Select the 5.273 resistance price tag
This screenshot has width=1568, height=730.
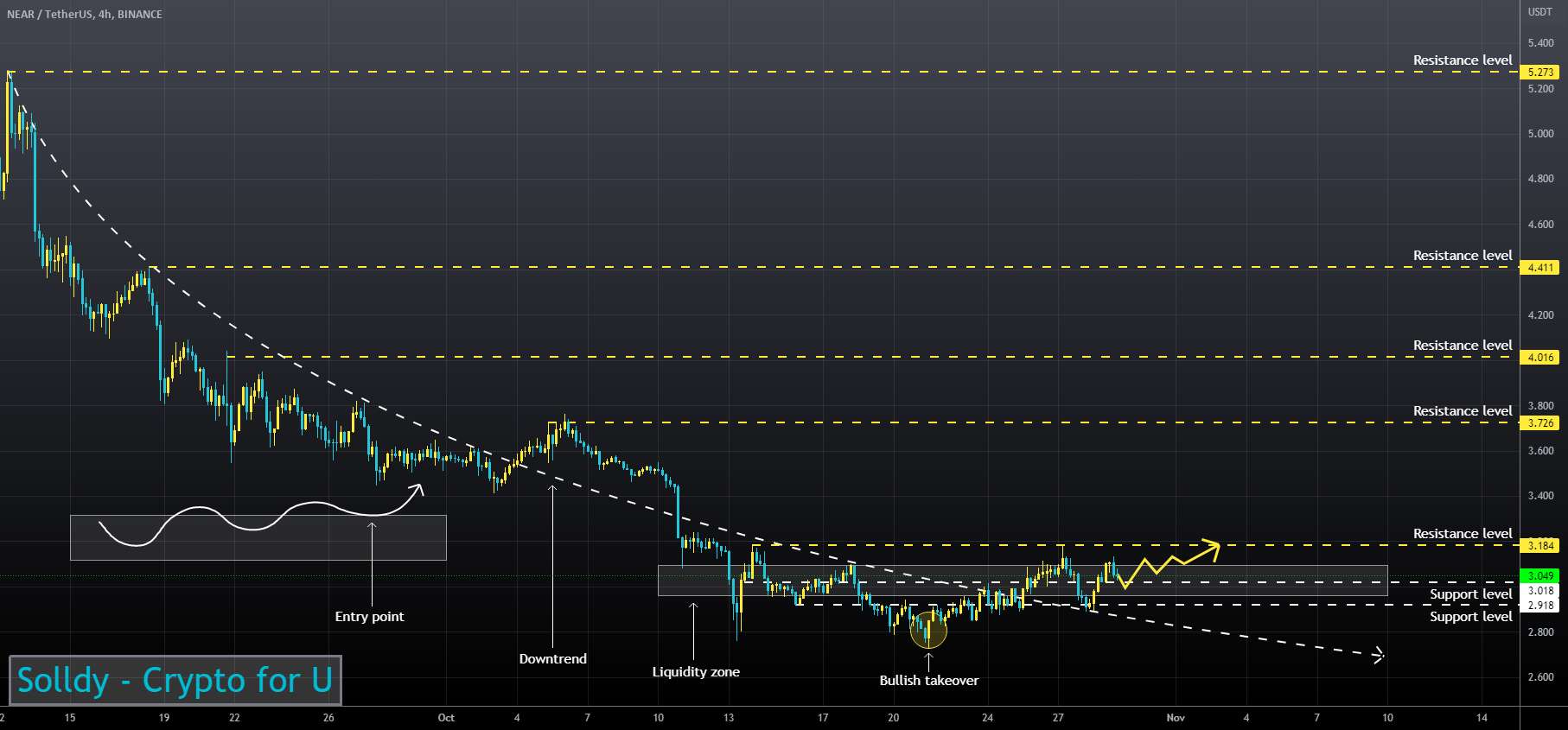[1540, 73]
